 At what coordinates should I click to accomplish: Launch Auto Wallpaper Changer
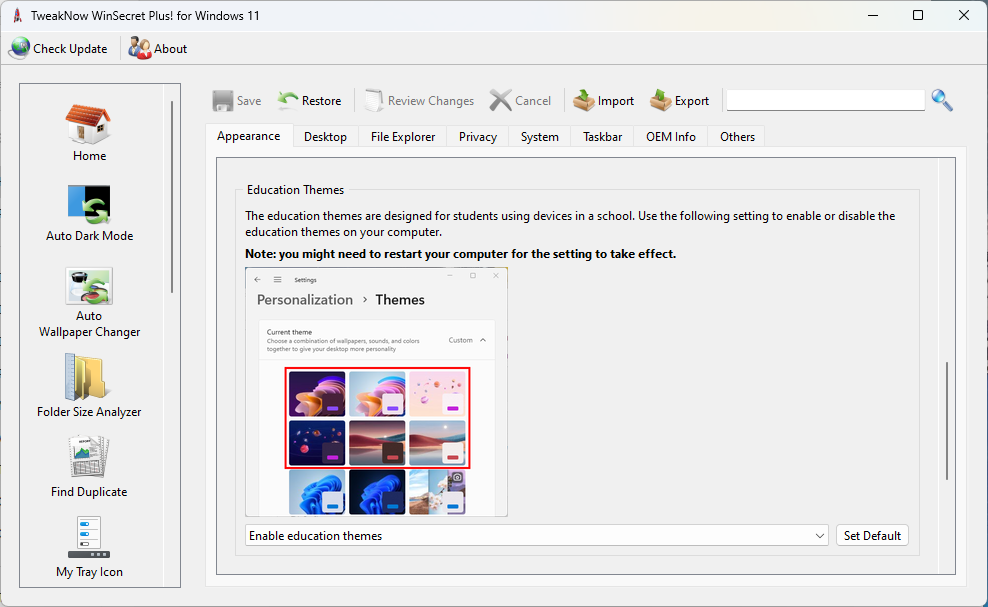(x=89, y=286)
